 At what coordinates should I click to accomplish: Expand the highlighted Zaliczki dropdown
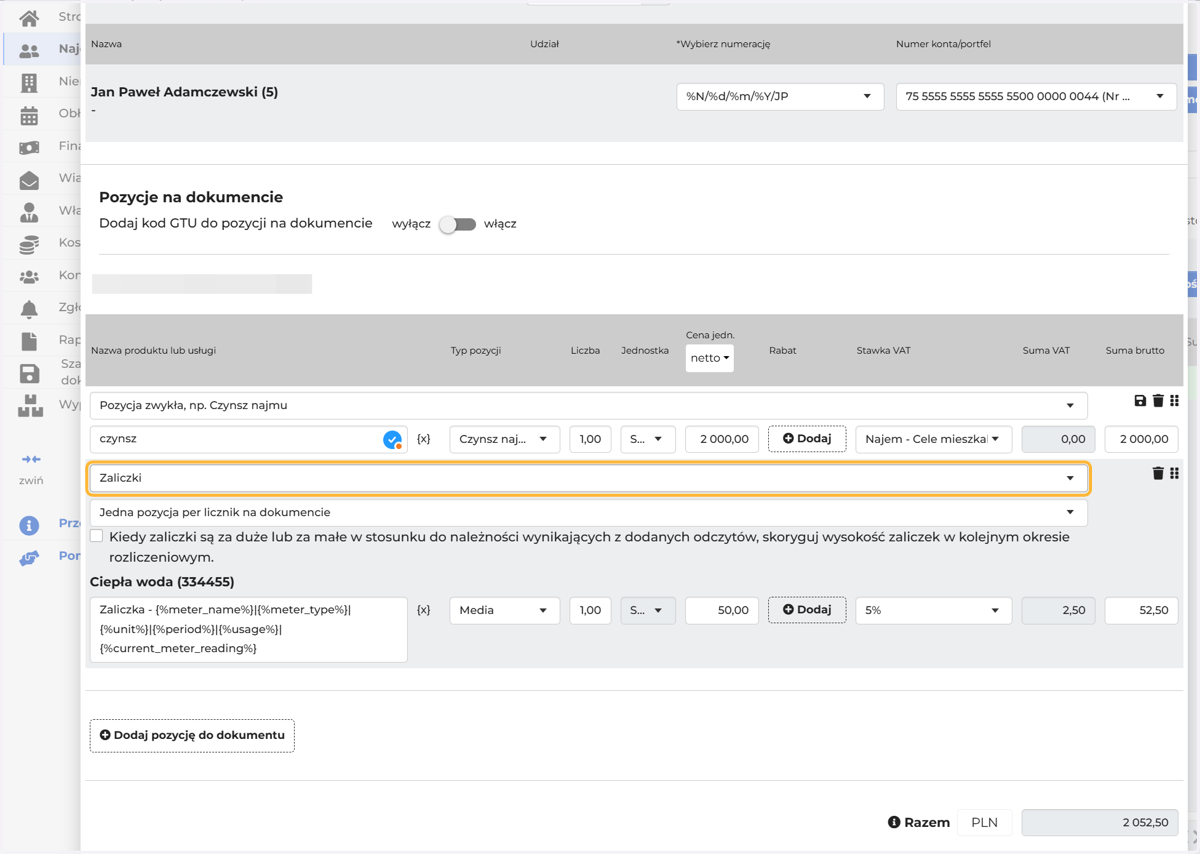(x=589, y=478)
